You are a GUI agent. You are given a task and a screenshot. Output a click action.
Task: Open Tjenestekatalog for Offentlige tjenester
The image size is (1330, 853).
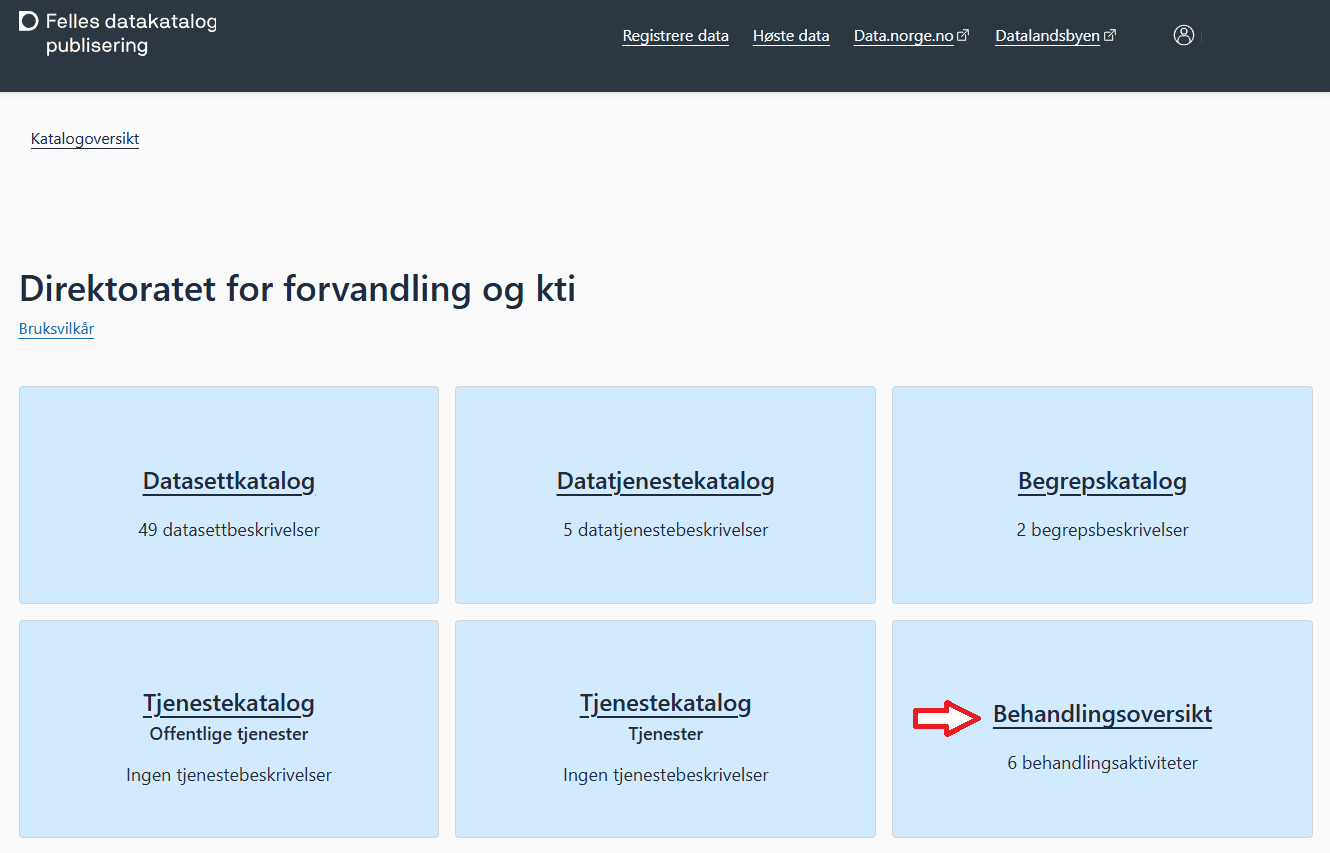pos(229,703)
